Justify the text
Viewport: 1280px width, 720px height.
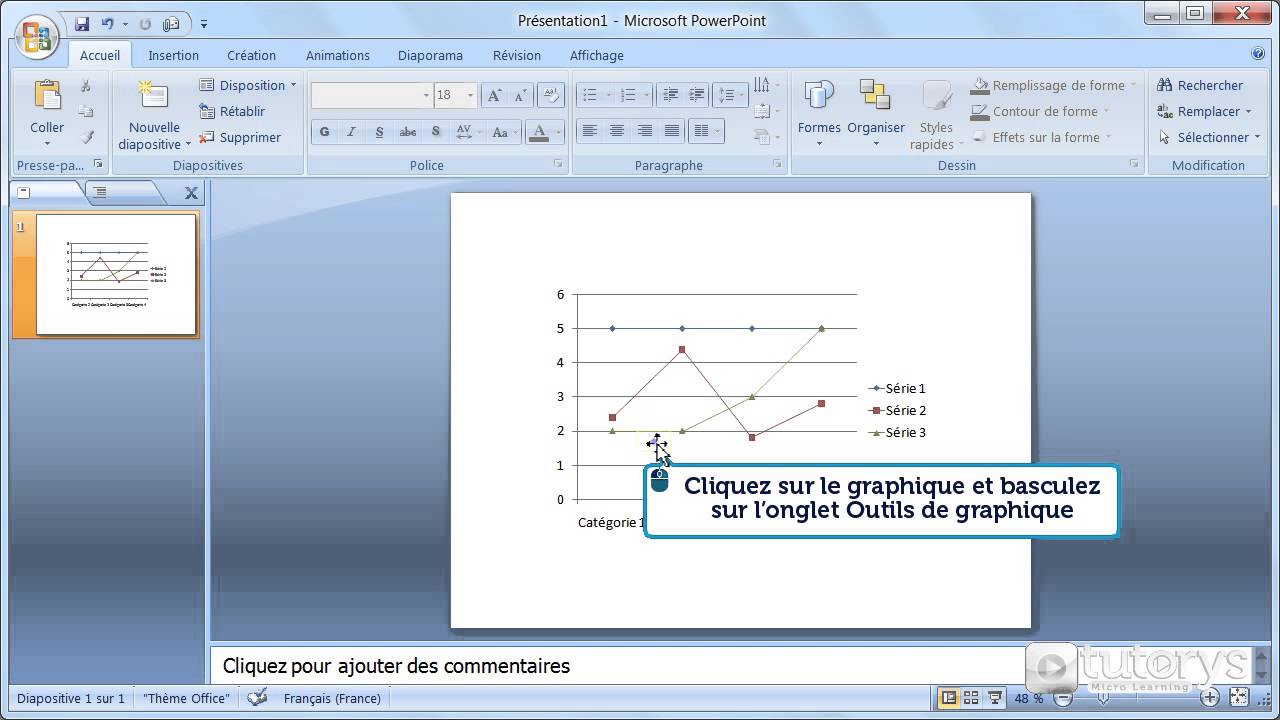[672, 131]
